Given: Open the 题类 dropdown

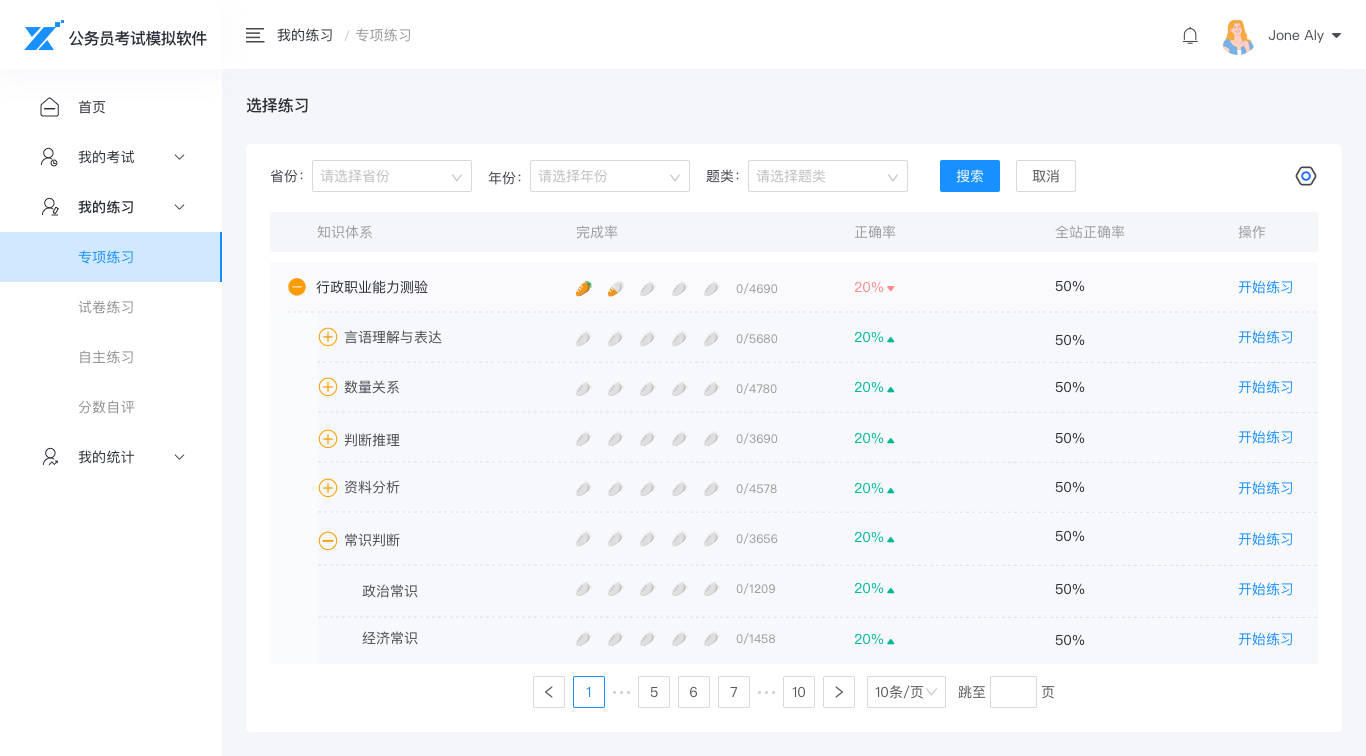Looking at the screenshot, I should tap(827, 176).
